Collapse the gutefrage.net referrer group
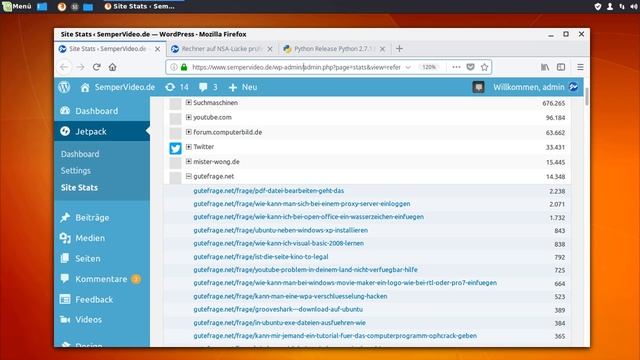640x360 pixels. (189, 176)
